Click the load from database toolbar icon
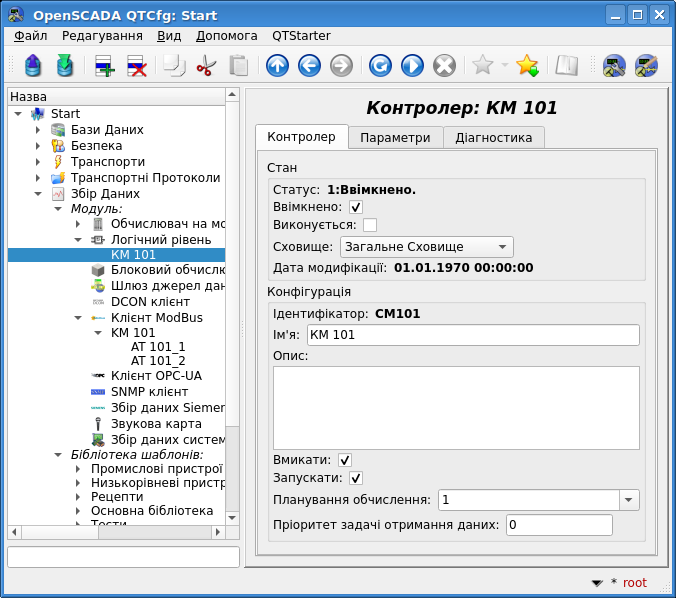 (x=33, y=66)
